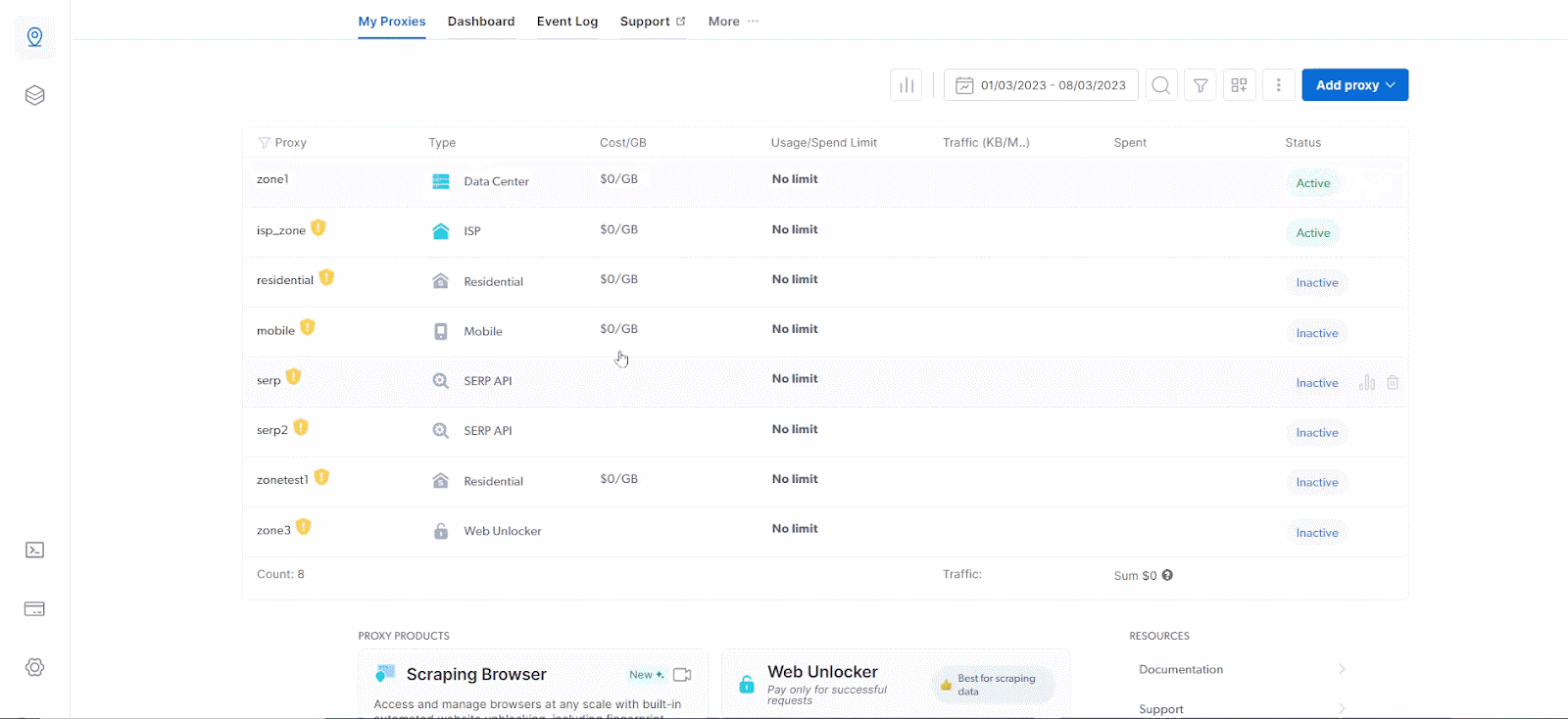Click the warning shield next to mobile

(x=308, y=327)
